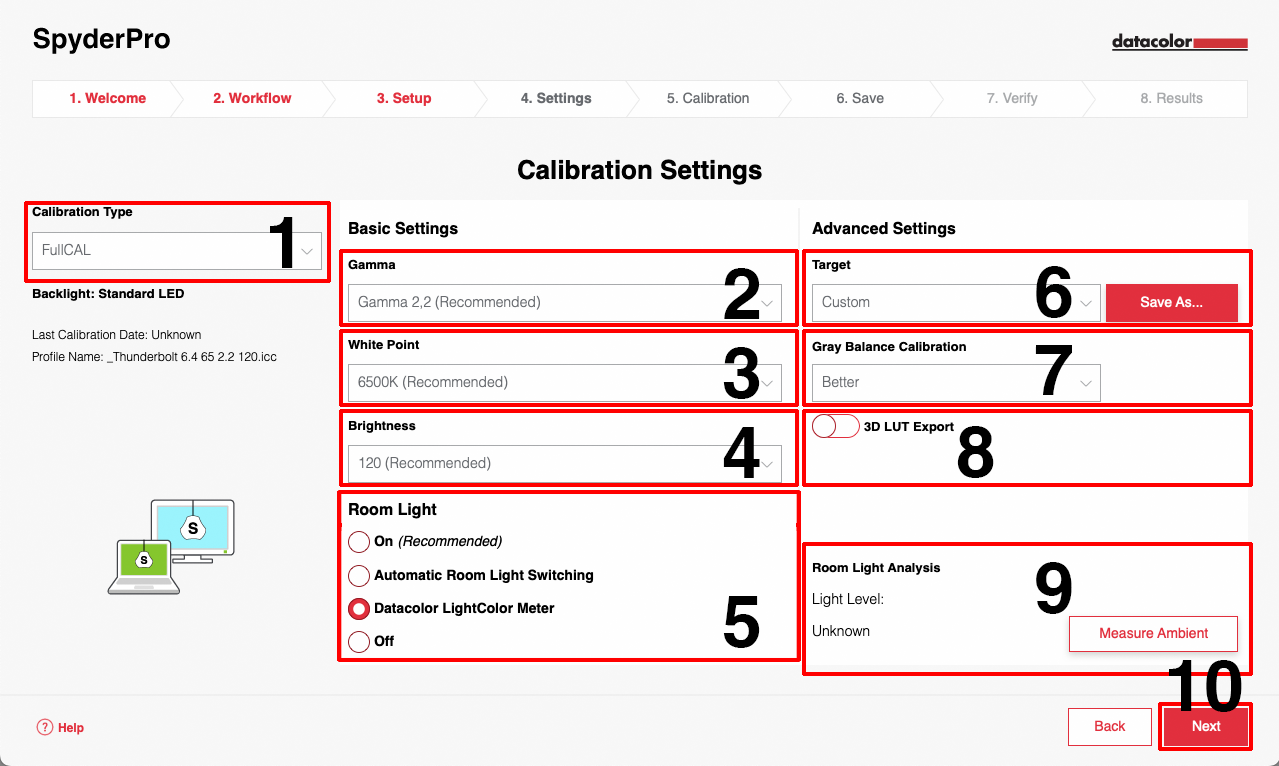Select the Room Light On radio button
Image resolution: width=1279 pixels, height=766 pixels.
point(359,542)
